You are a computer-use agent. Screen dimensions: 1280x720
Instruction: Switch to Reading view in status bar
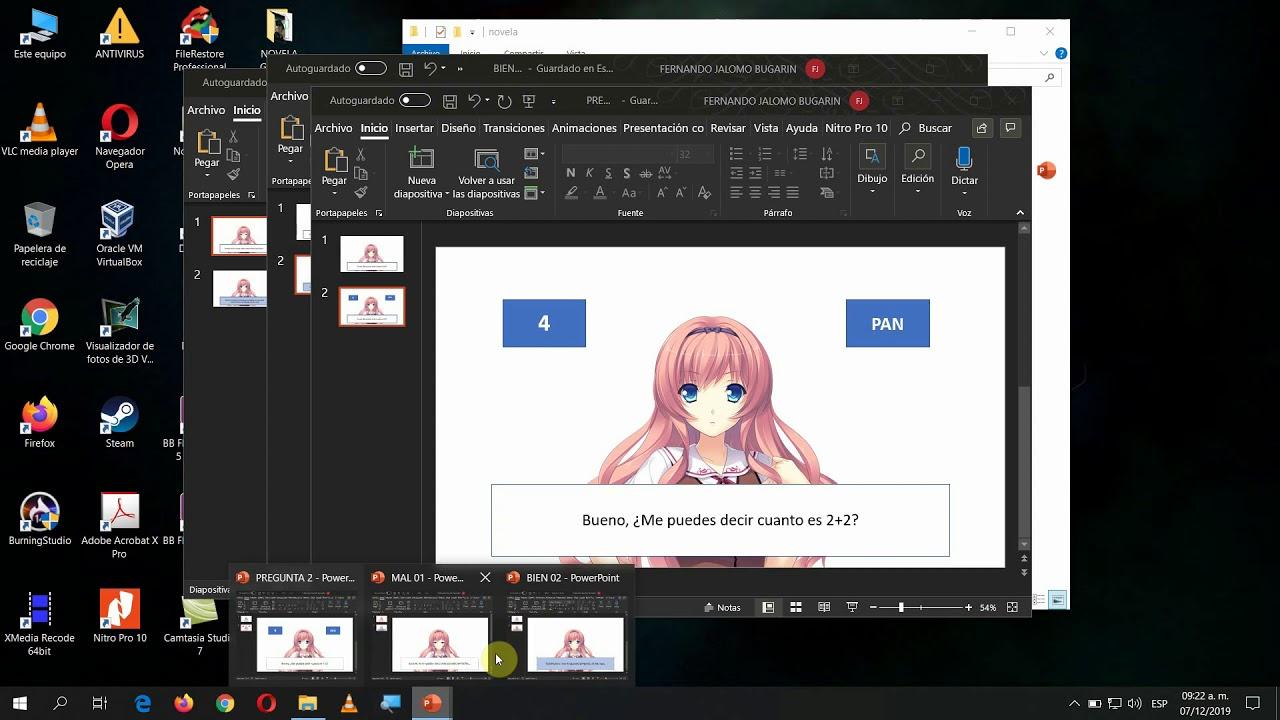(824, 607)
